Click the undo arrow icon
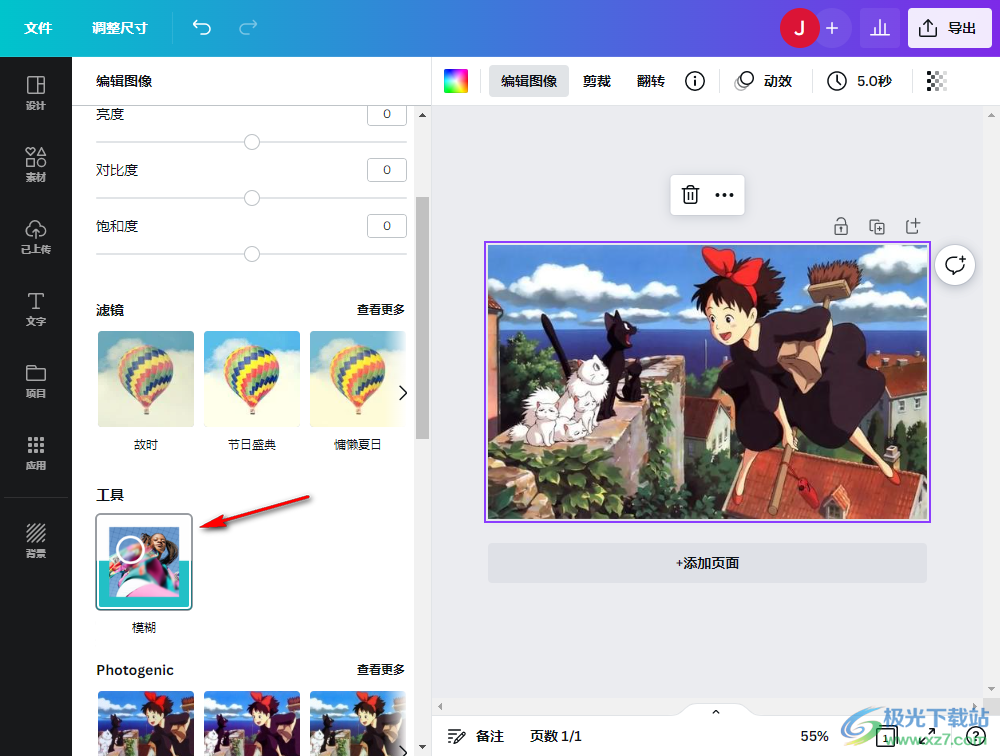This screenshot has width=1000, height=756. pyautogui.click(x=202, y=27)
